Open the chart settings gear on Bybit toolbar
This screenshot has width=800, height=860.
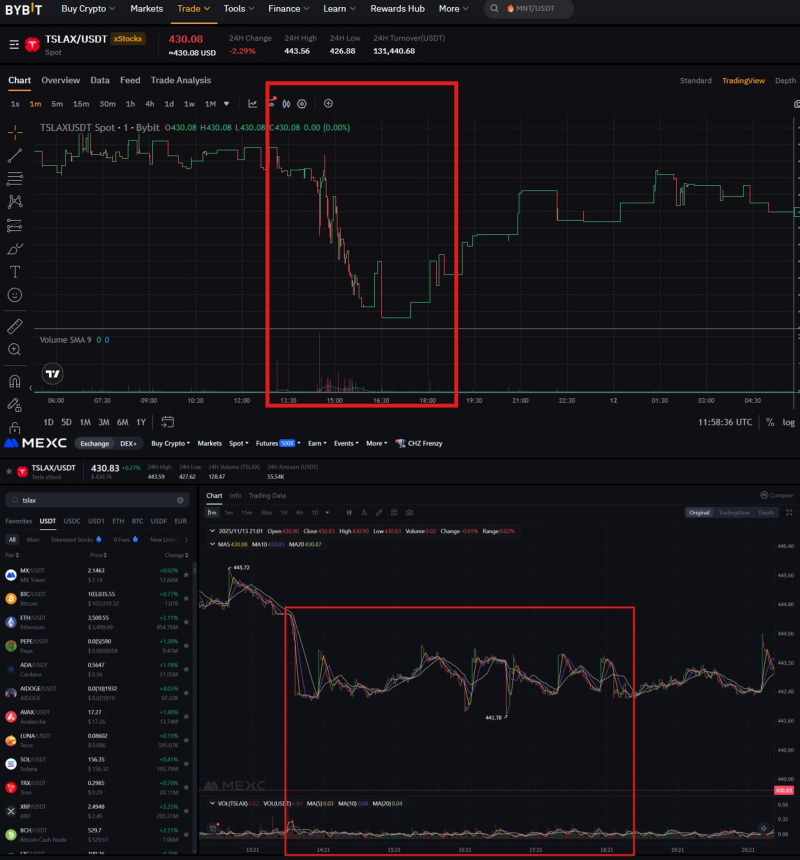tap(302, 103)
